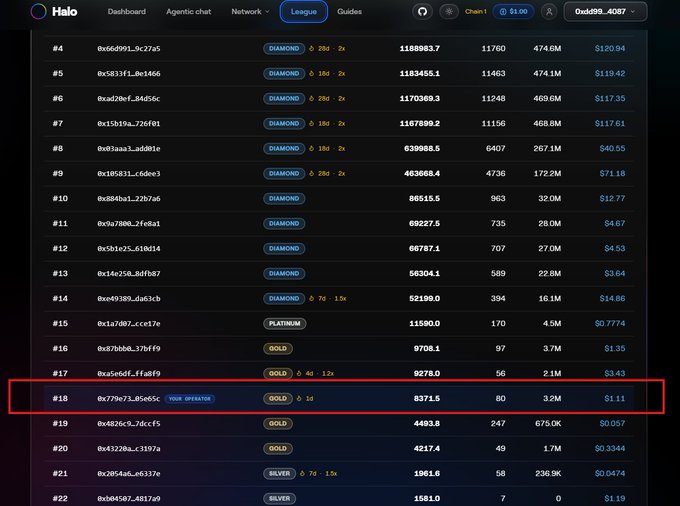Click token value 474.6M
Screen dimensions: 680x506
point(547,49)
